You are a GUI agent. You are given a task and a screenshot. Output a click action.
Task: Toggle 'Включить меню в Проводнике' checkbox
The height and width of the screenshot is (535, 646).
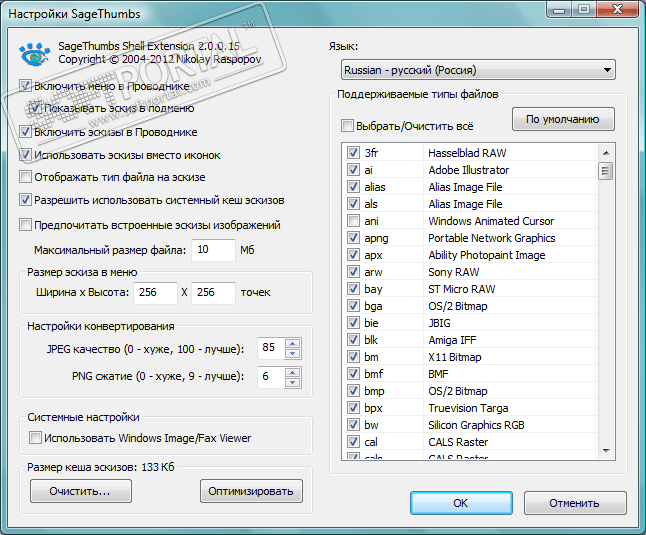pyautogui.click(x=25, y=86)
